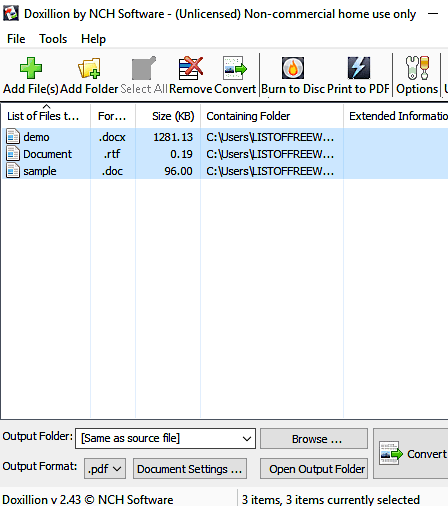Click the '3 items, 3 items currently selected' status
The image size is (448, 506).
pos(330,499)
